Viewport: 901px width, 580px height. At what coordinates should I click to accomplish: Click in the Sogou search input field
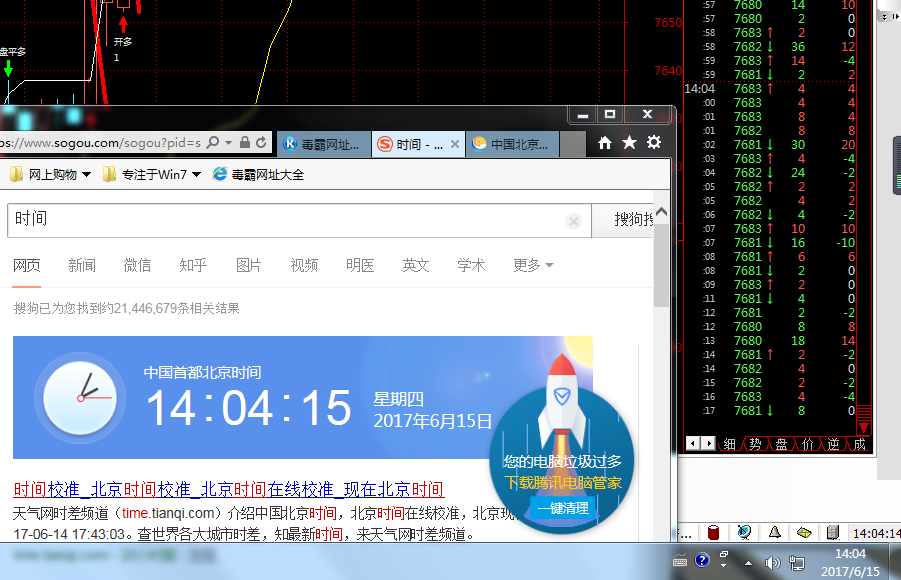[x=290, y=220]
